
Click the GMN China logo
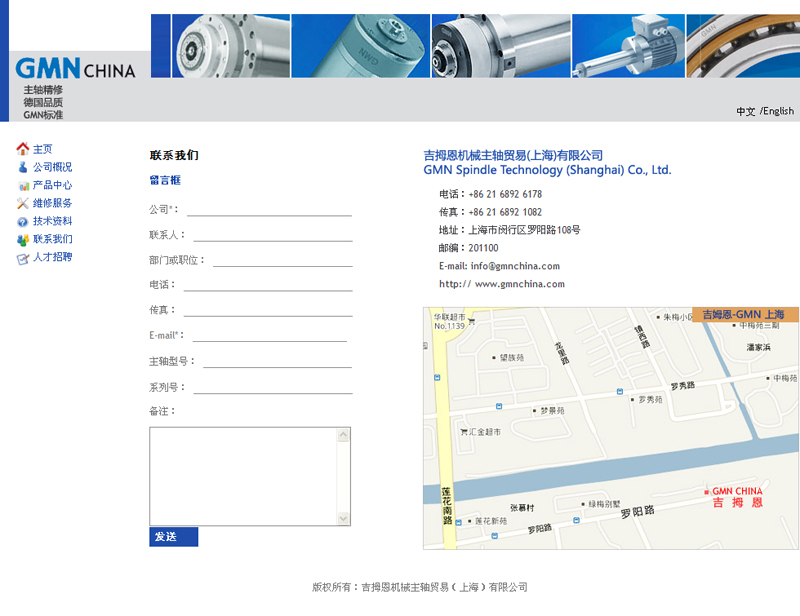click(x=76, y=68)
